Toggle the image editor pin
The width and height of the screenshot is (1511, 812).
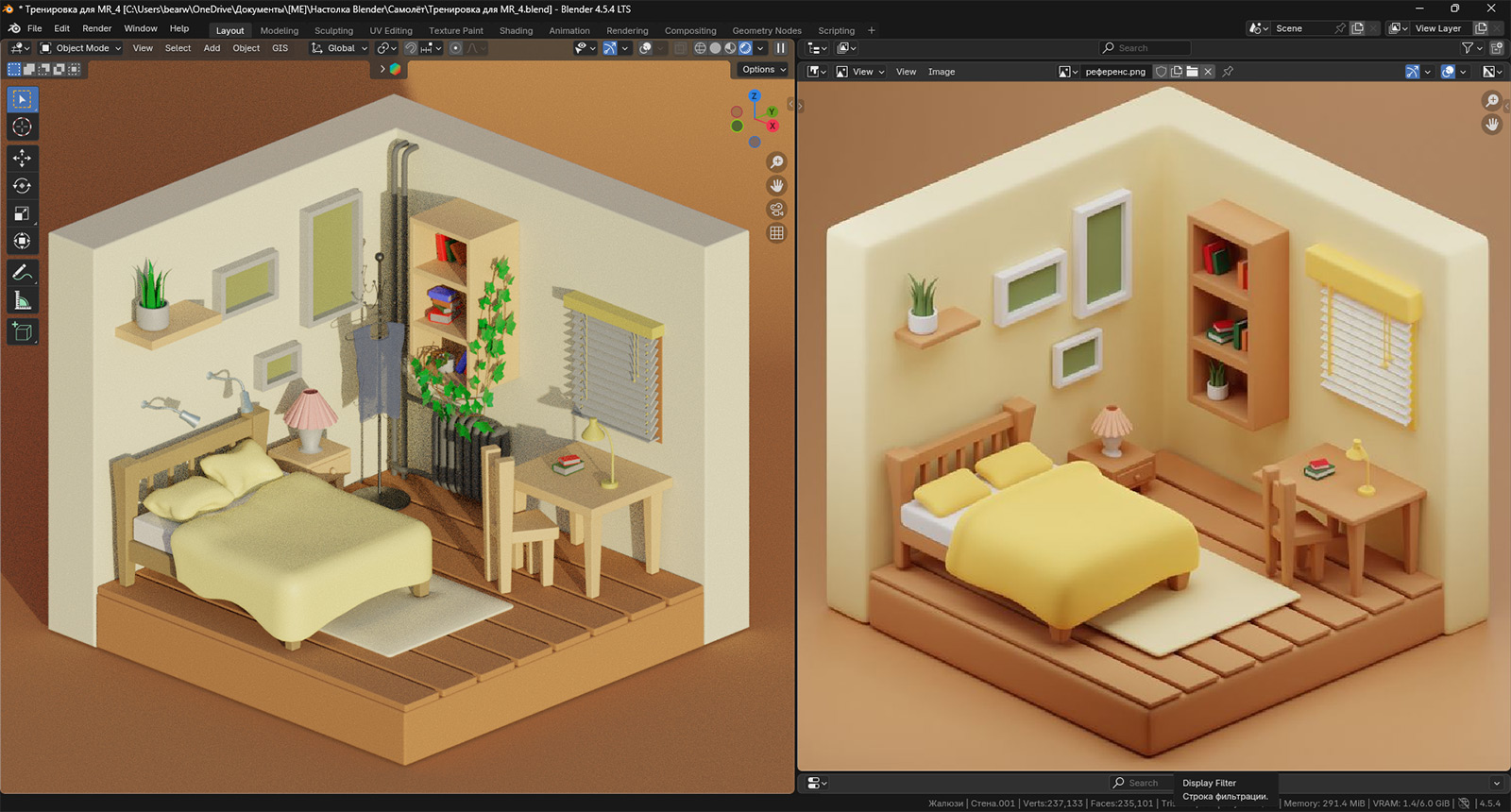pyautogui.click(x=1228, y=72)
